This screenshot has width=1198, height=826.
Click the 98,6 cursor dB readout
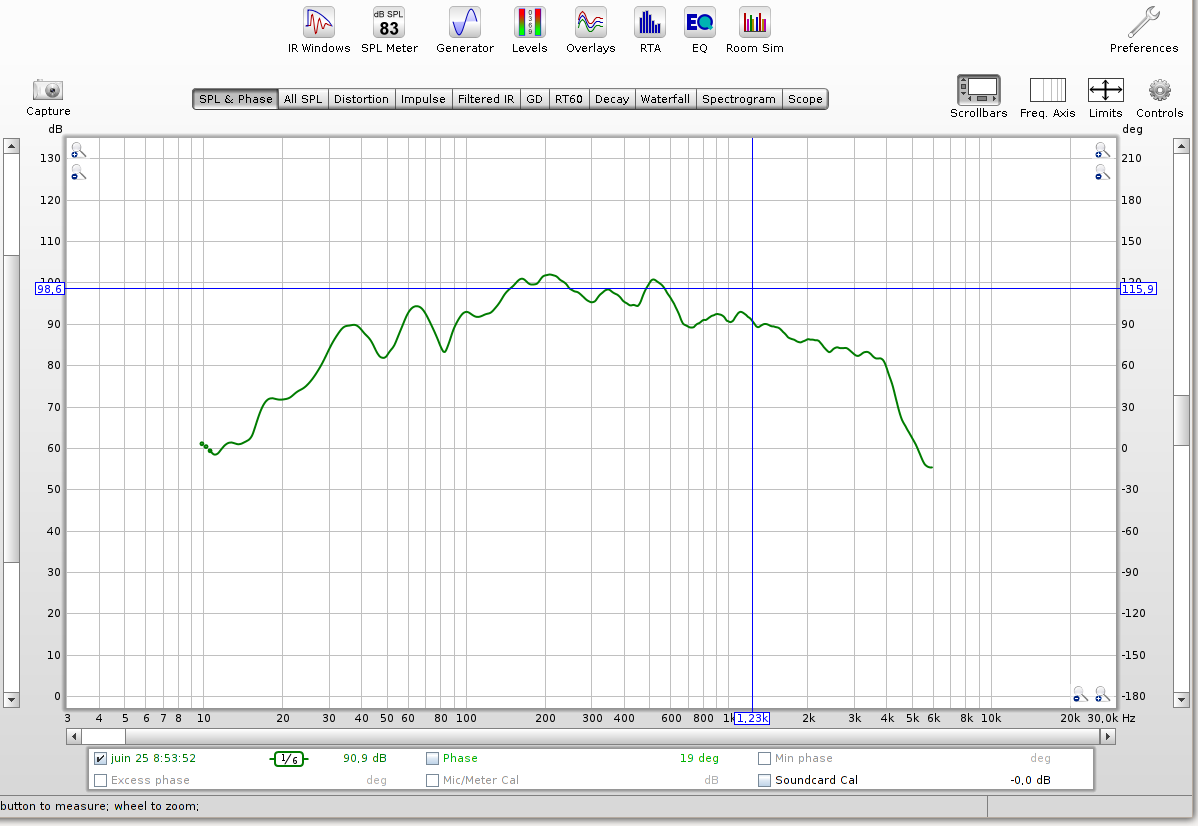(50, 289)
